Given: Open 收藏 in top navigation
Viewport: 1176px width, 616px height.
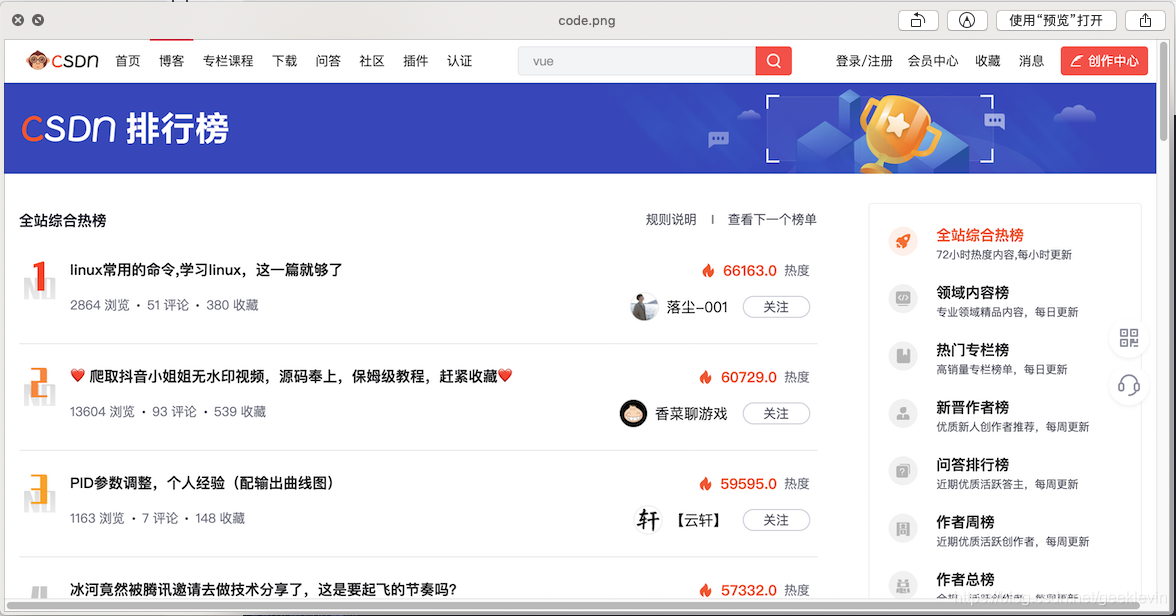Looking at the screenshot, I should point(988,61).
